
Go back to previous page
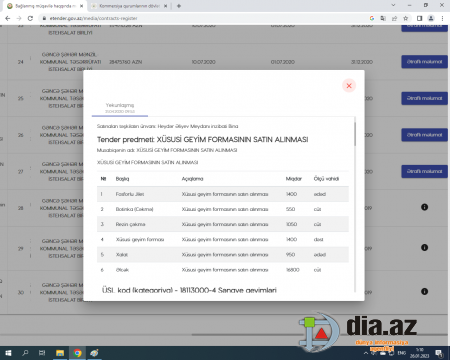click(x=8, y=18)
